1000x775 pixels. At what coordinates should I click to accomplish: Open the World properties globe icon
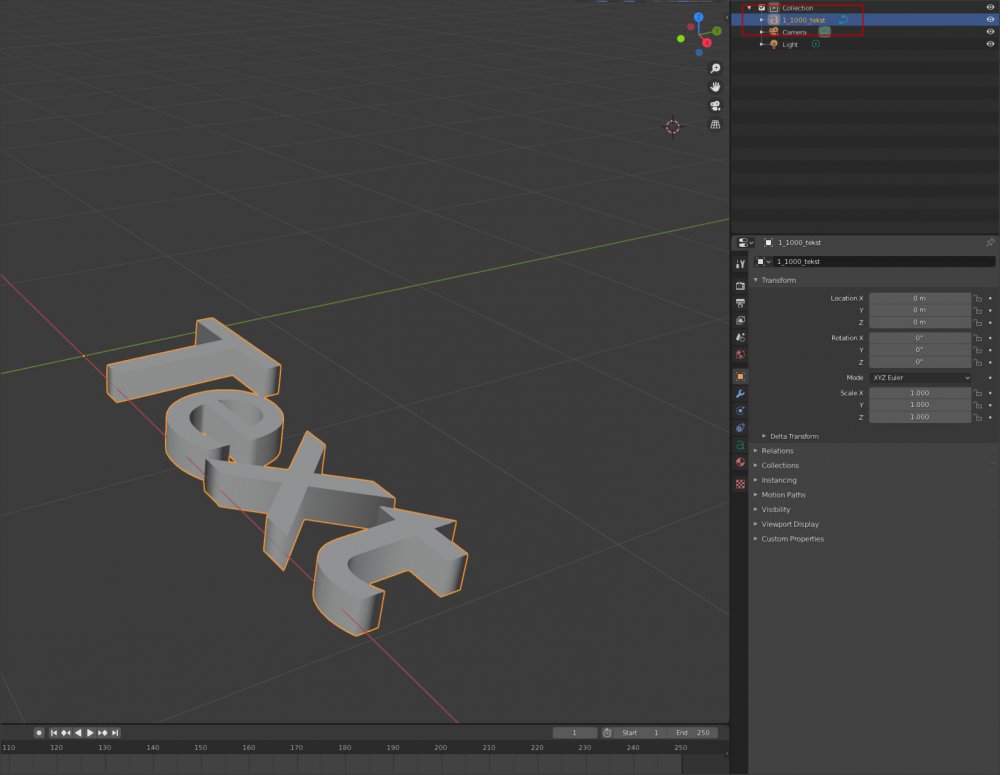(x=740, y=354)
